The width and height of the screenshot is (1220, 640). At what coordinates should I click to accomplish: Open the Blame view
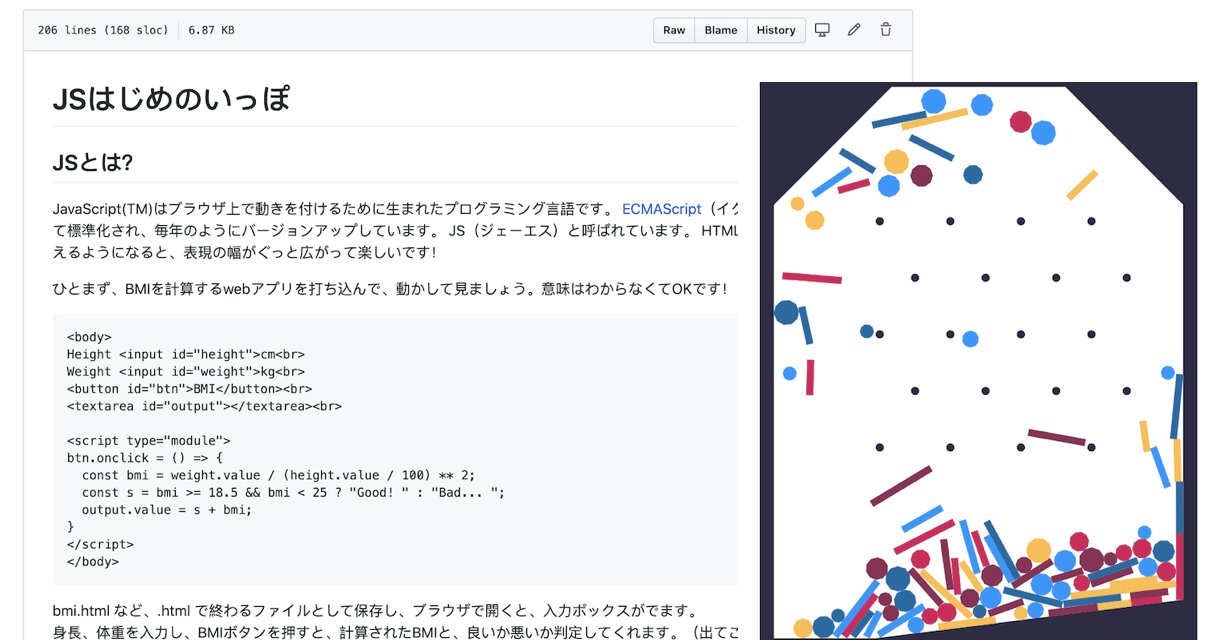(x=720, y=30)
